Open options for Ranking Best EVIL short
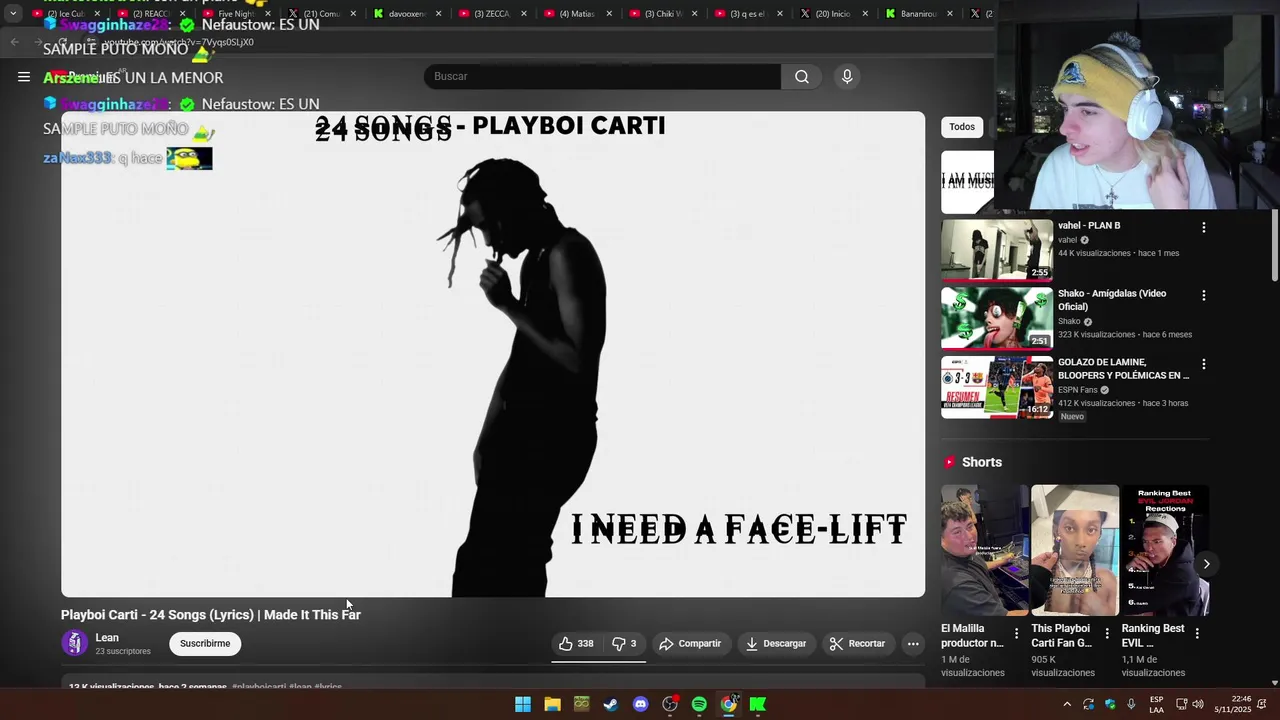The image size is (1280, 720). point(1197,633)
